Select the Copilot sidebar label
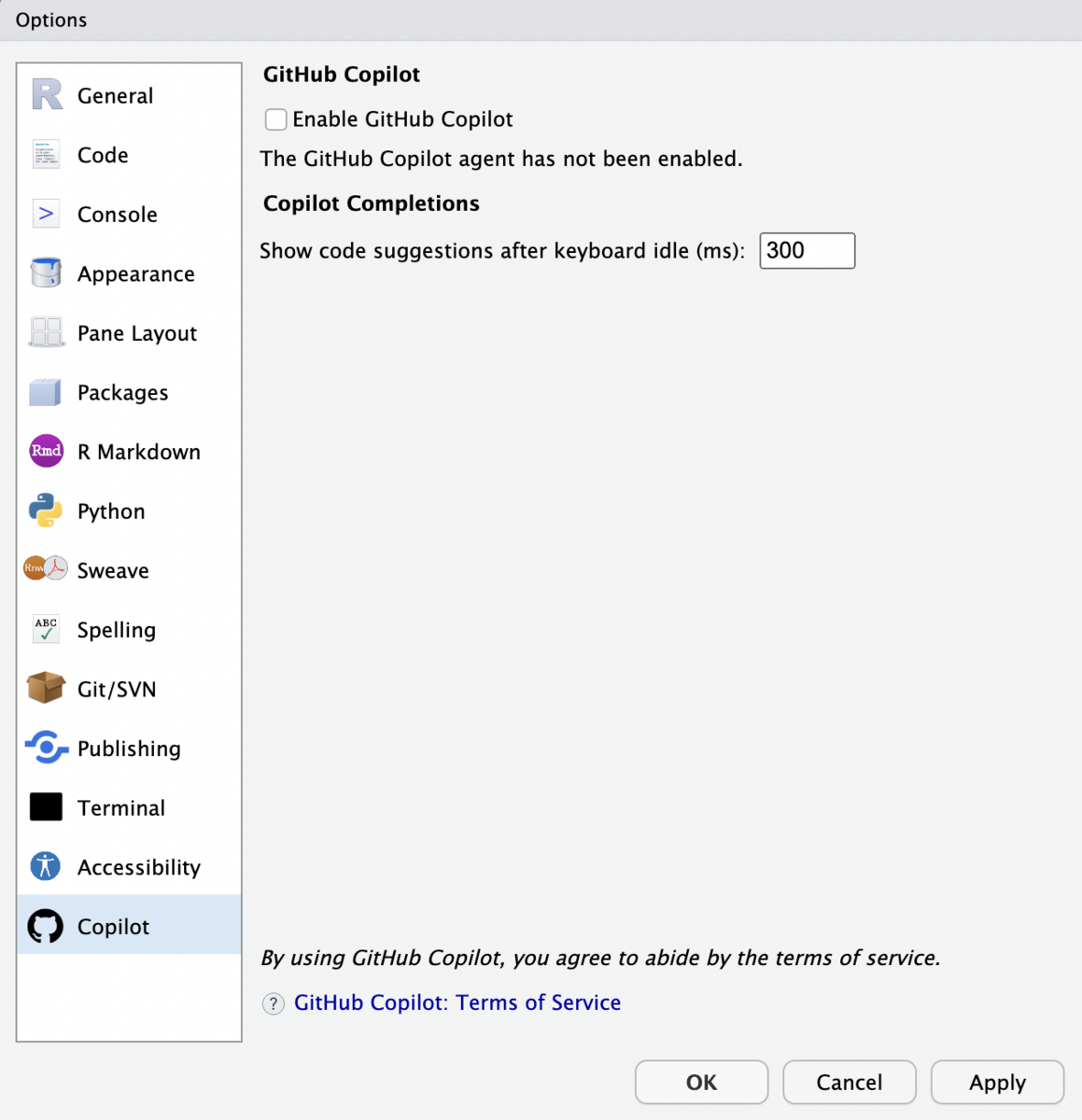The width and height of the screenshot is (1082, 1120). pyautogui.click(x=113, y=927)
